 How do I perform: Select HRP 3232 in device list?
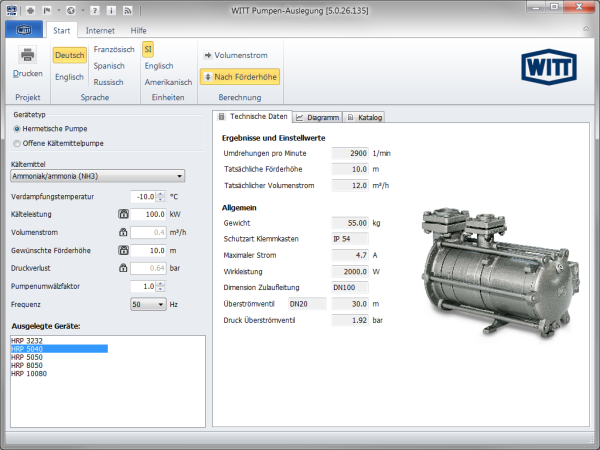(27, 341)
